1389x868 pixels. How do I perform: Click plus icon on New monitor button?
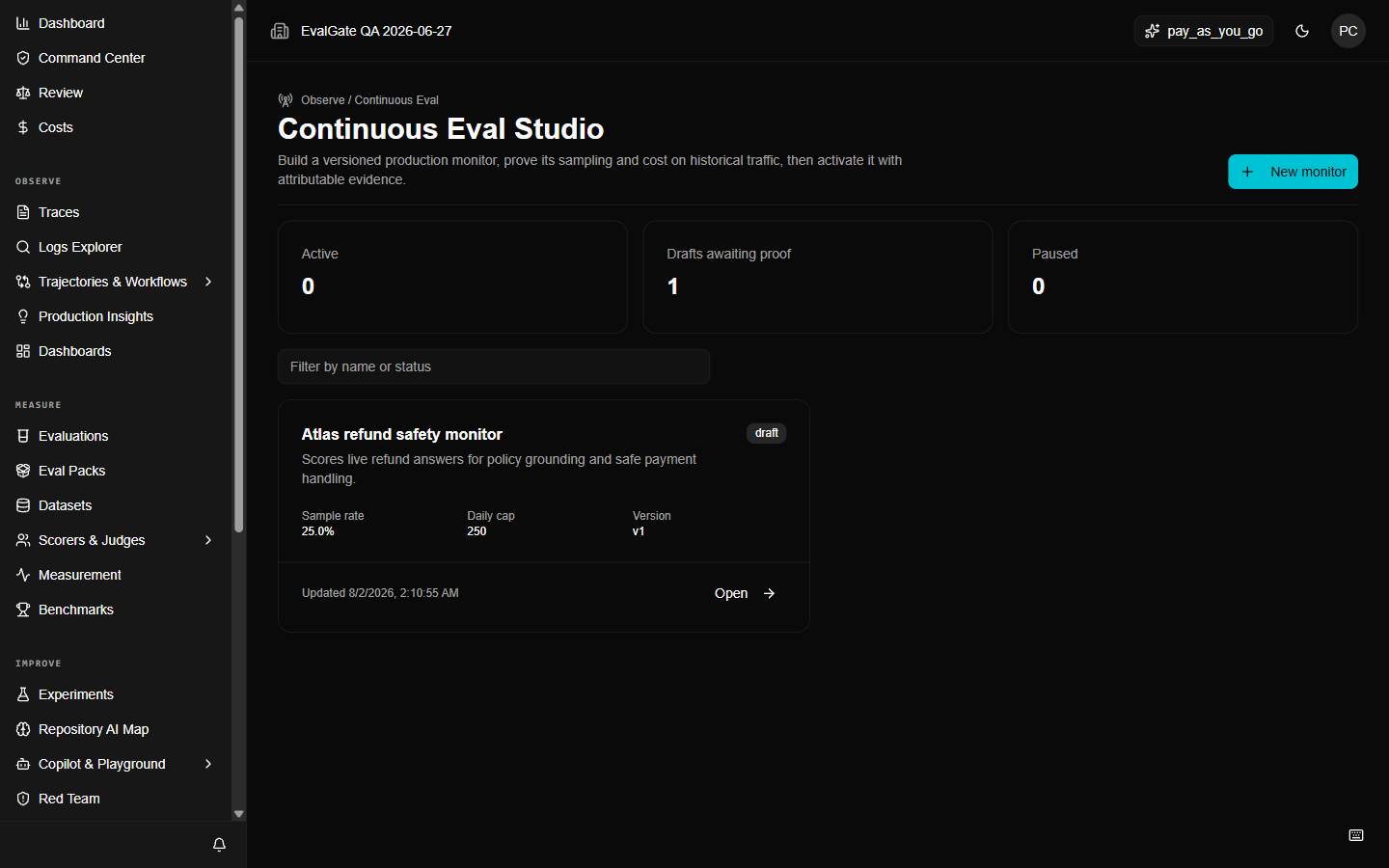pos(1247,172)
